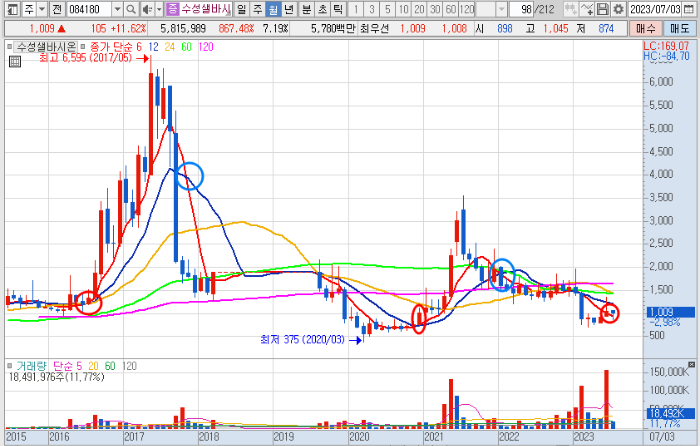Click the speaker sound alert icon

147,9
